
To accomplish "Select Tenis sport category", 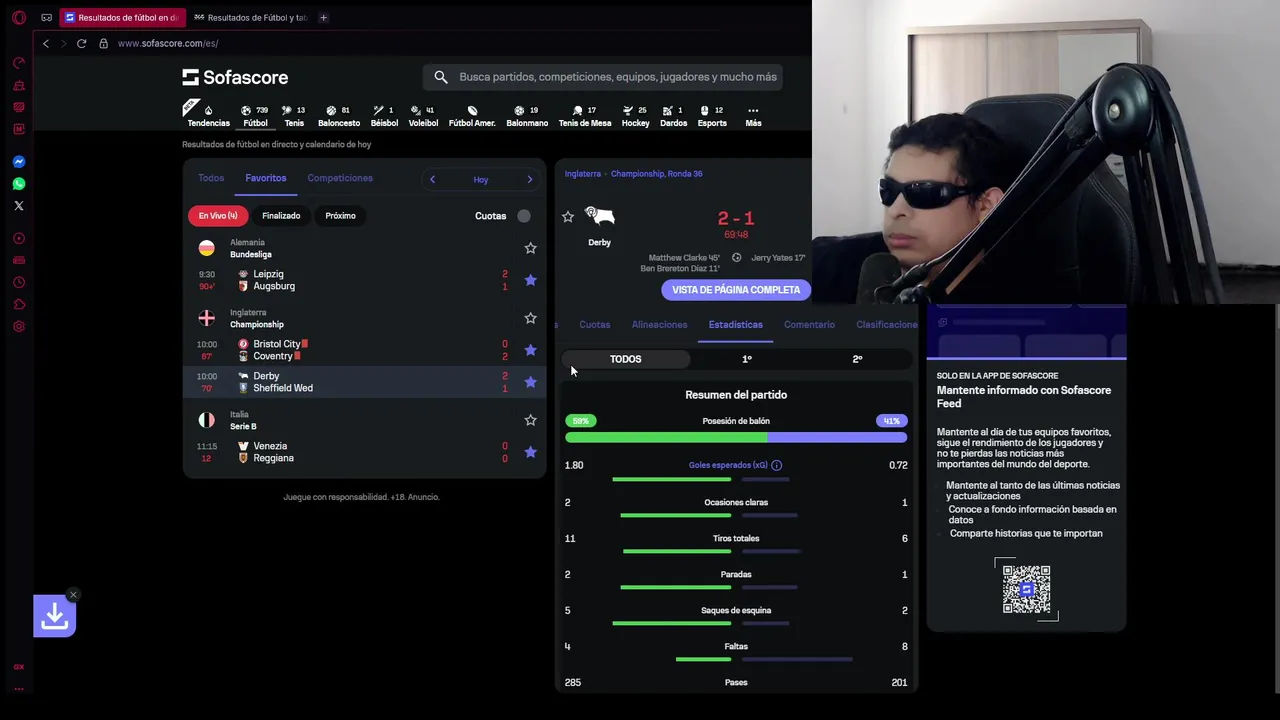I will (x=294, y=116).
